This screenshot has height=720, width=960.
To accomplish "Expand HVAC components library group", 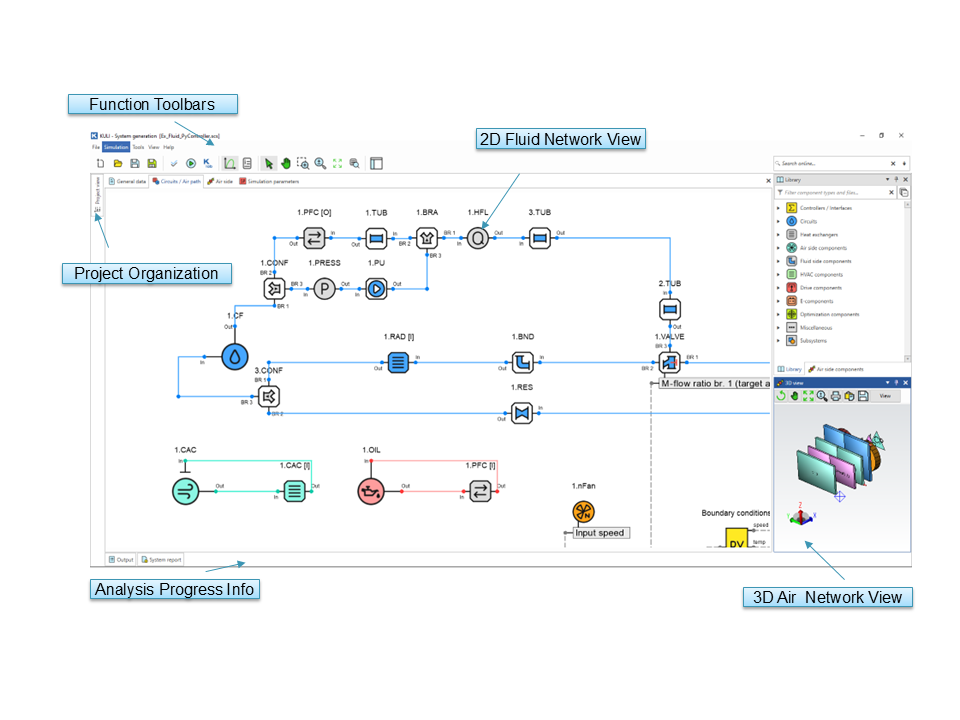I will 778,274.
